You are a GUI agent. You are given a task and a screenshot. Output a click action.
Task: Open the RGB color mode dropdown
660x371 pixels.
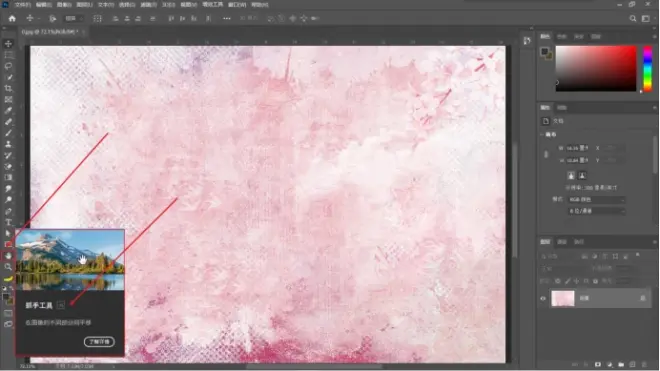596,200
